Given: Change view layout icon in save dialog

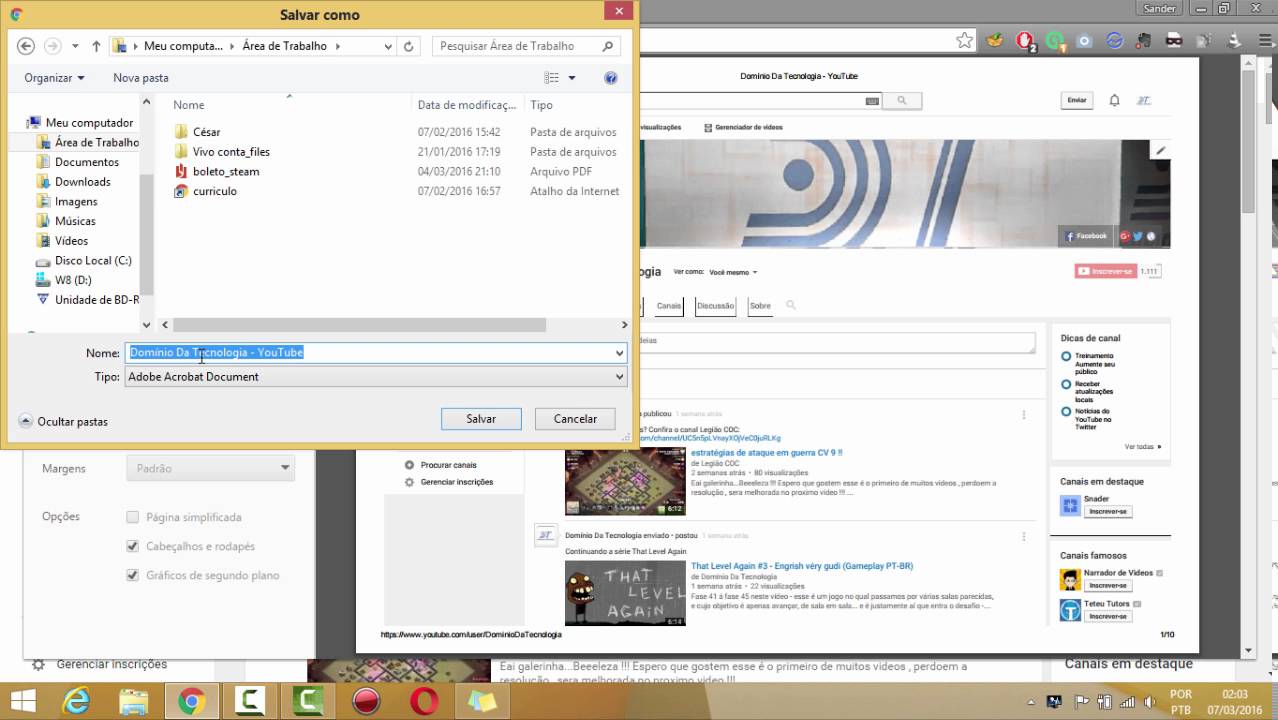Looking at the screenshot, I should coord(551,78).
